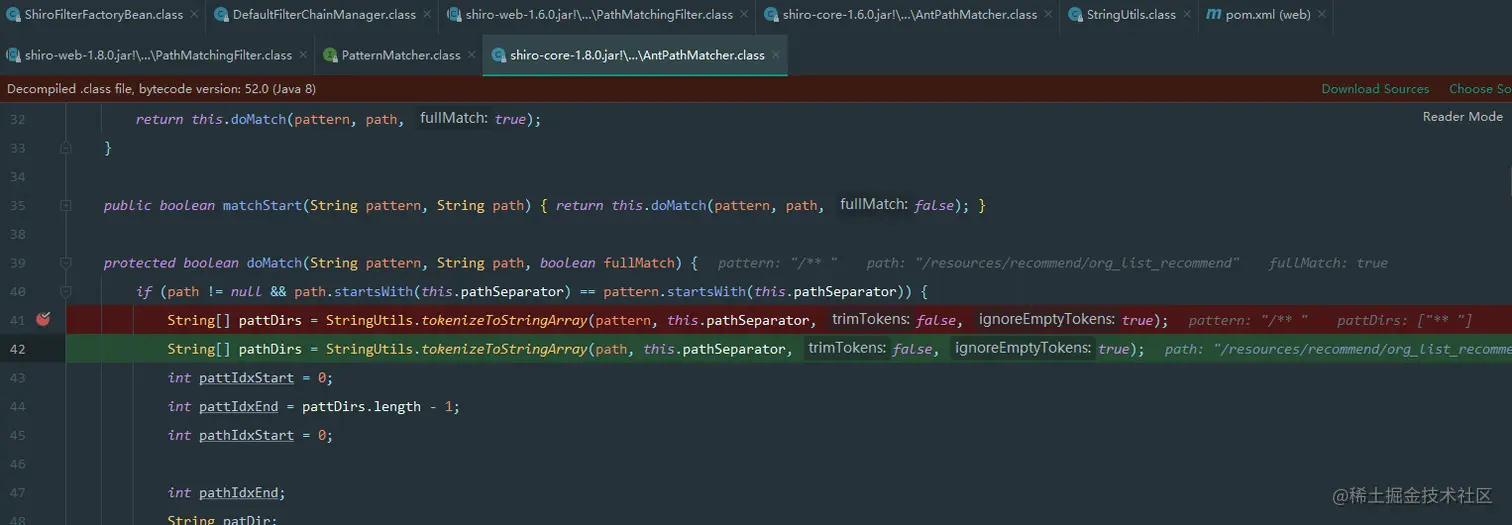Click the pattIdxEnd variable on line 44

(x=238, y=407)
